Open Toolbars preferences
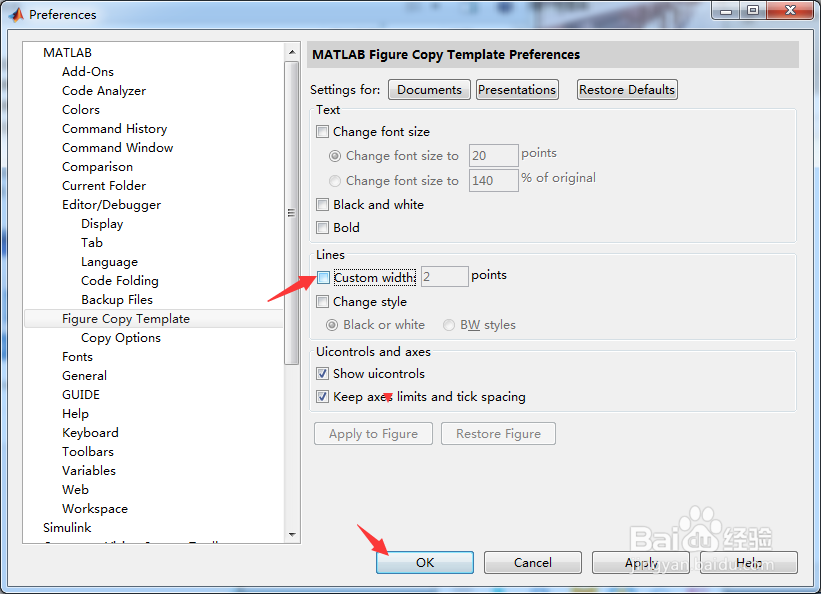Screen dimensions: 821x594 click(87, 452)
